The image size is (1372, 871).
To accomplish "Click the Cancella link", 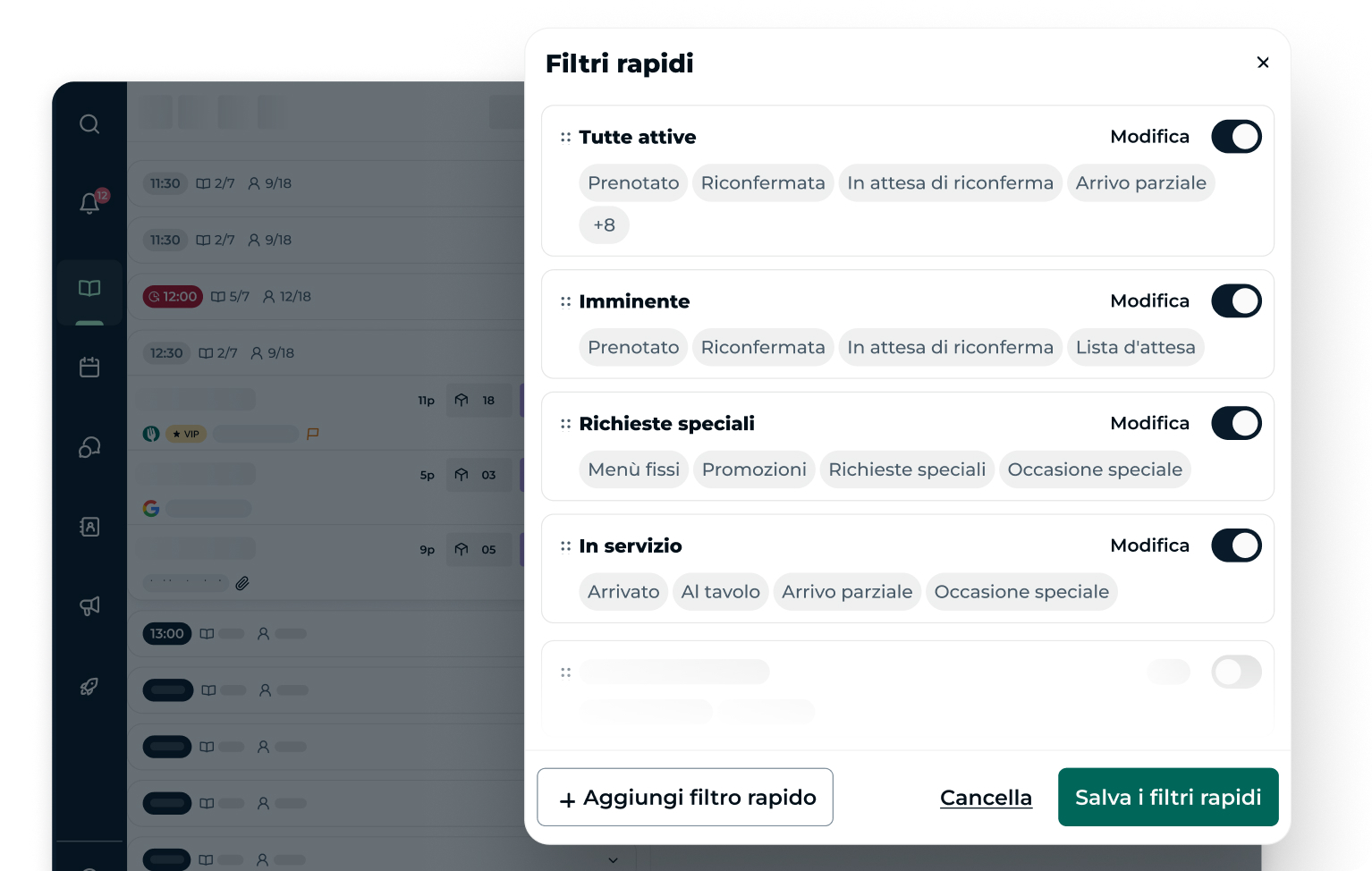I will 986,798.
